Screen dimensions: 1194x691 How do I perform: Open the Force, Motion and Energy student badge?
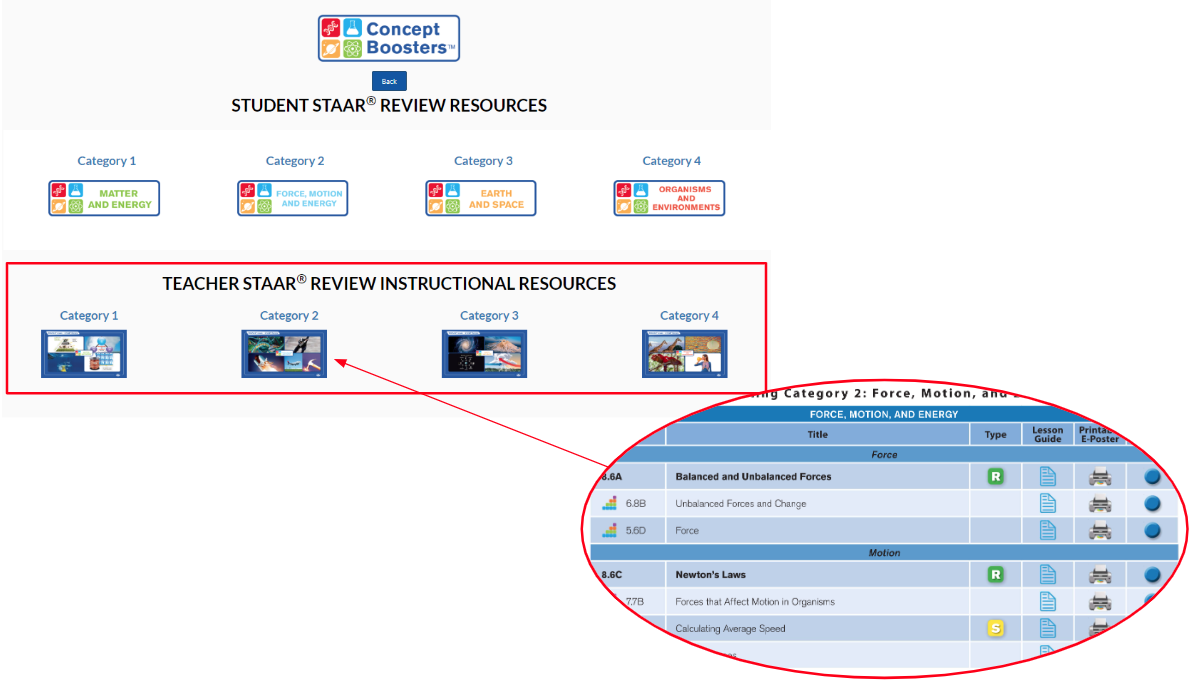coord(292,198)
